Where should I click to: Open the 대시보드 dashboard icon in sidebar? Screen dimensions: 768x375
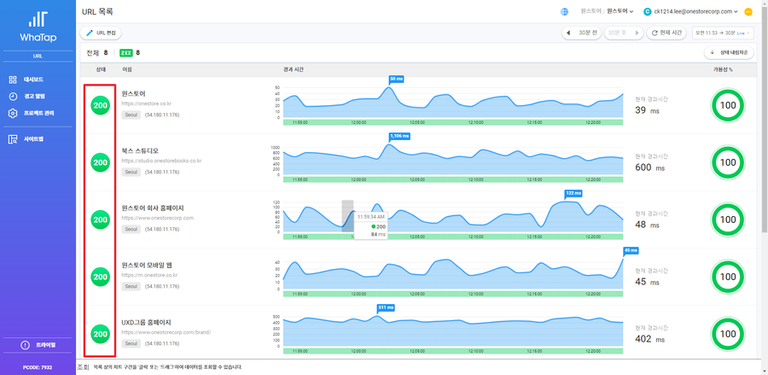click(13, 79)
